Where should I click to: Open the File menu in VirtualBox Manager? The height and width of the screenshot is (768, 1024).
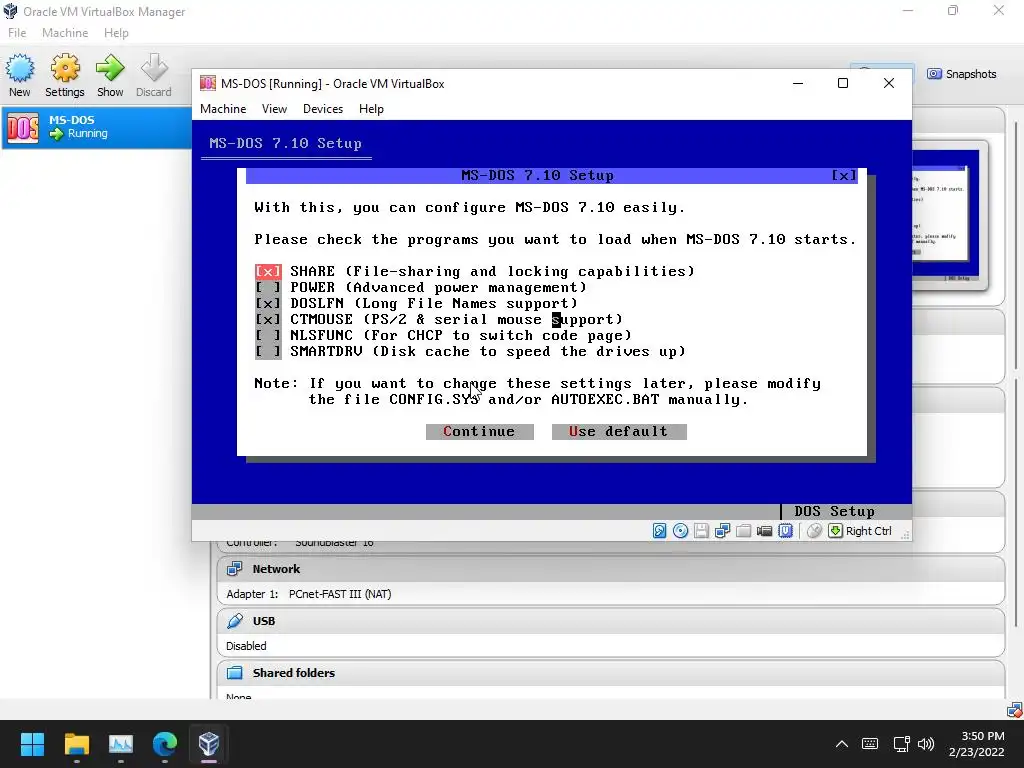tap(17, 33)
